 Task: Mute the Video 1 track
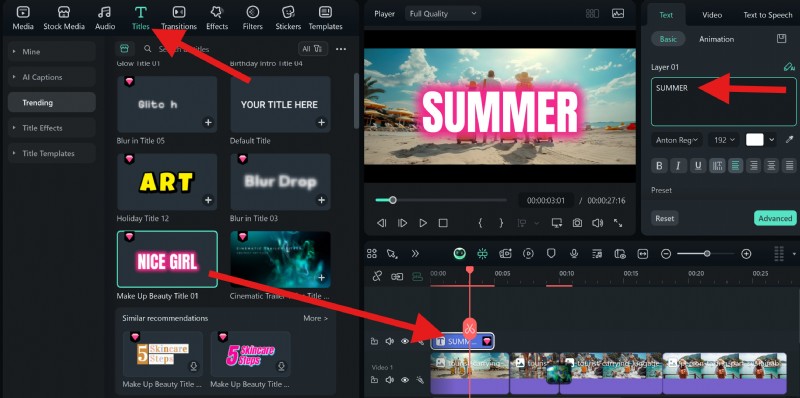(390, 380)
